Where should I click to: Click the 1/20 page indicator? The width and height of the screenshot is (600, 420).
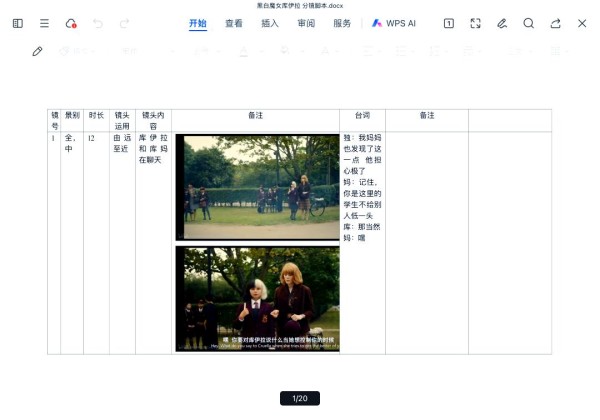pos(300,398)
